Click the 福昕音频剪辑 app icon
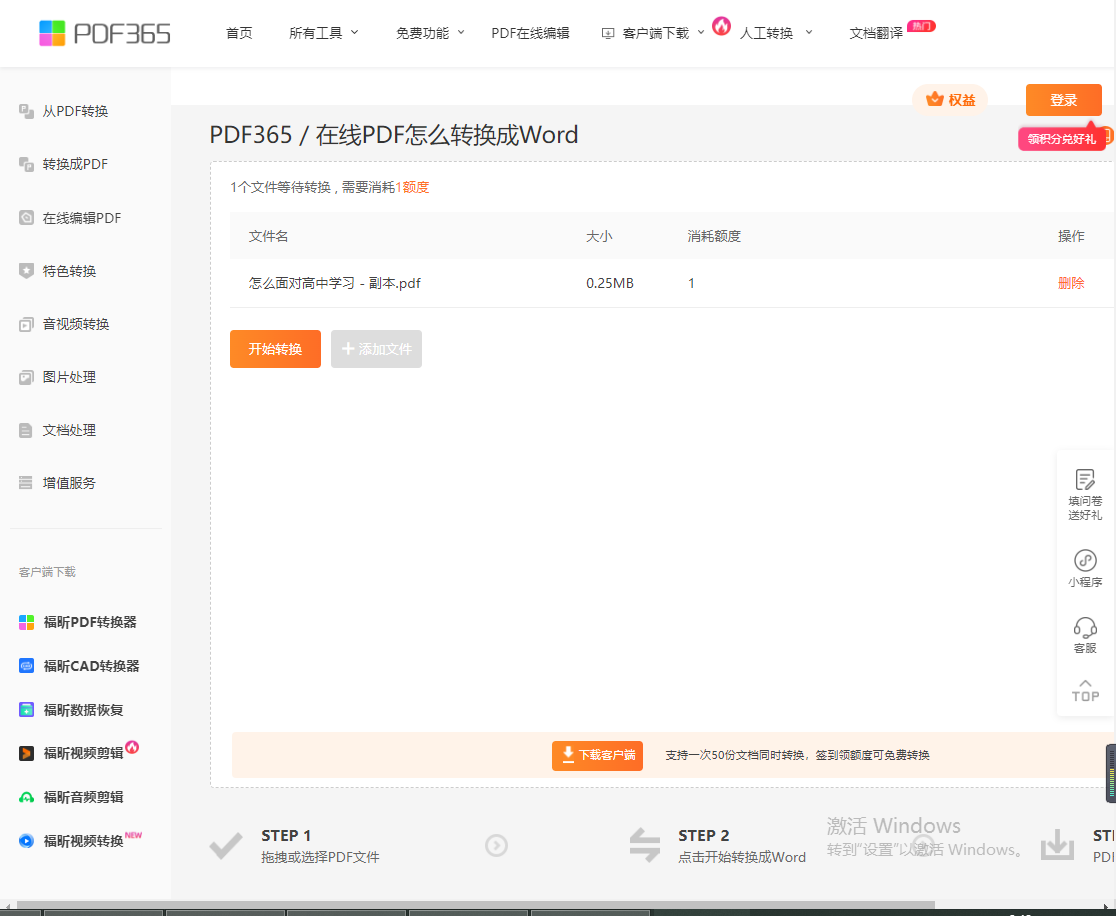Image resolution: width=1116 pixels, height=916 pixels. click(x=26, y=797)
